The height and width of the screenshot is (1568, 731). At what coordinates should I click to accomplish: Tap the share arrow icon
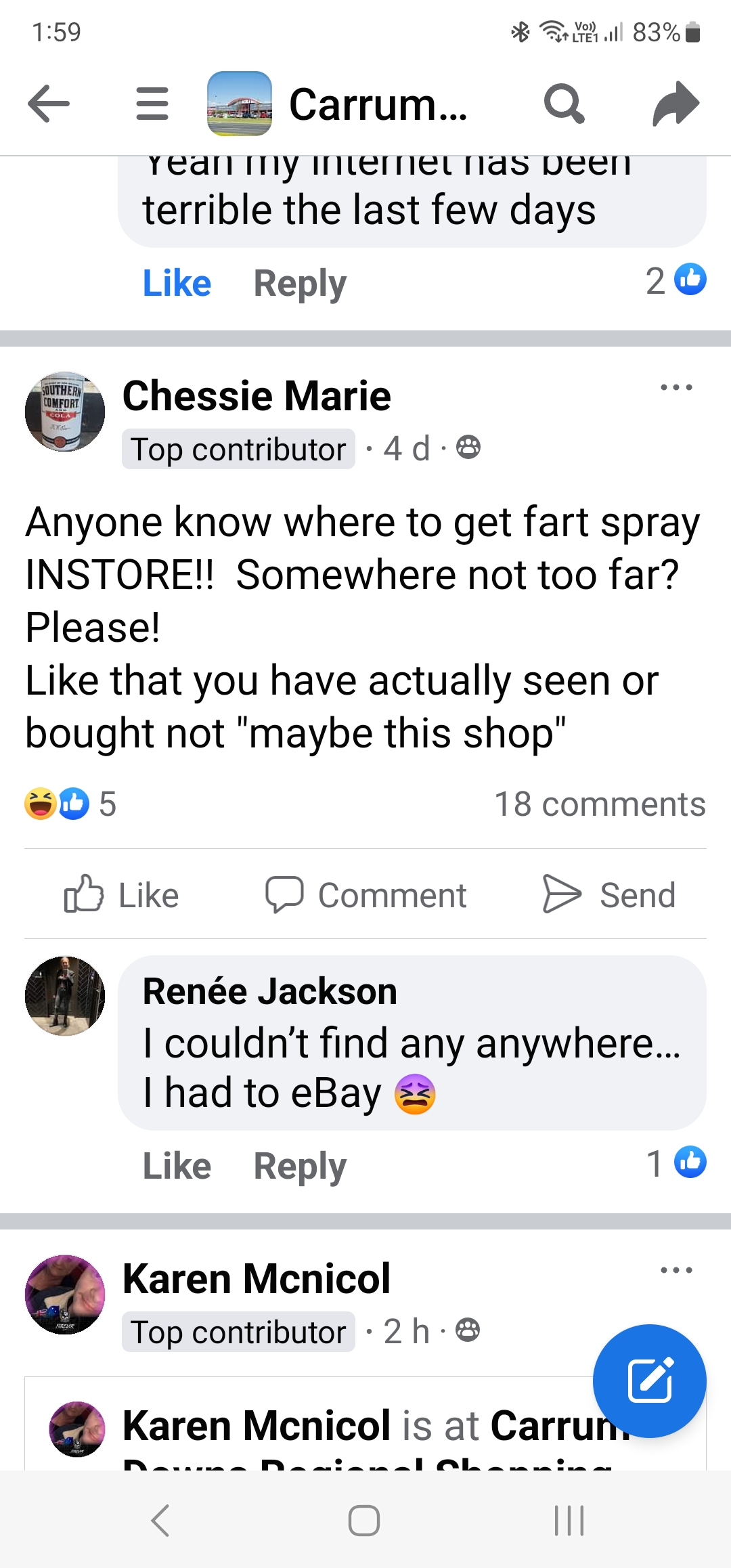[675, 104]
